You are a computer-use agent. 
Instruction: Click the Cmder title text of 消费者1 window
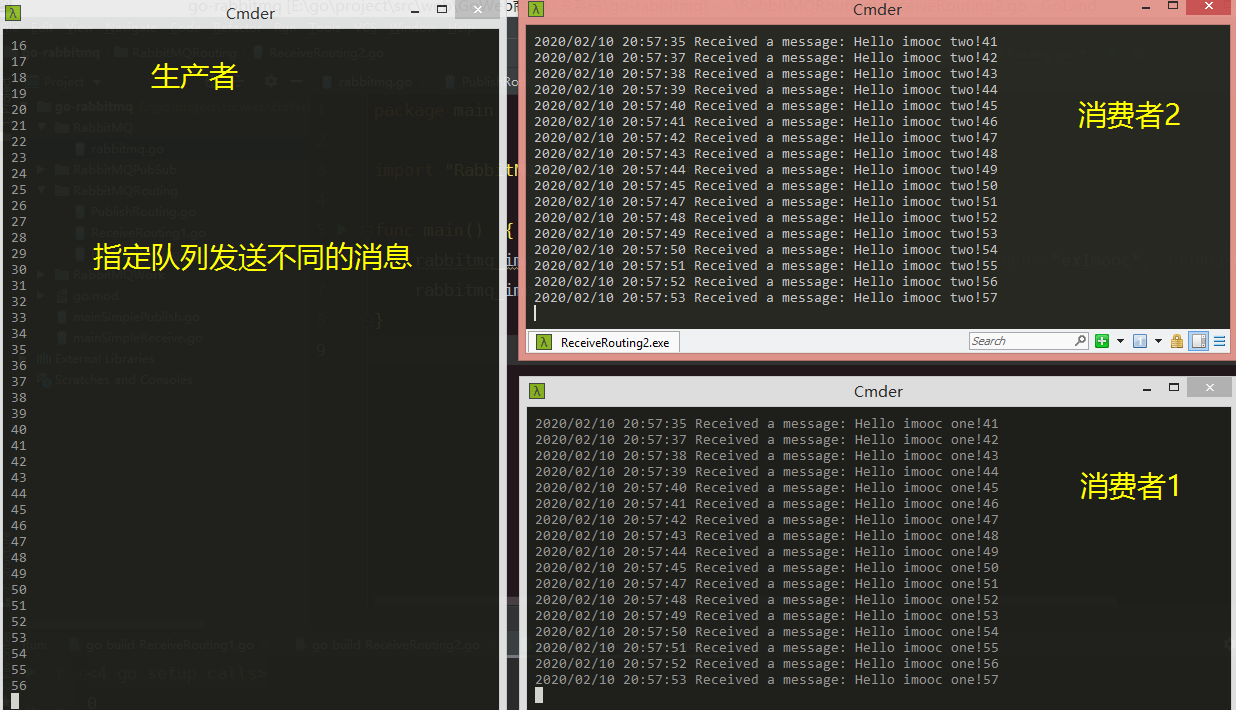click(877, 391)
